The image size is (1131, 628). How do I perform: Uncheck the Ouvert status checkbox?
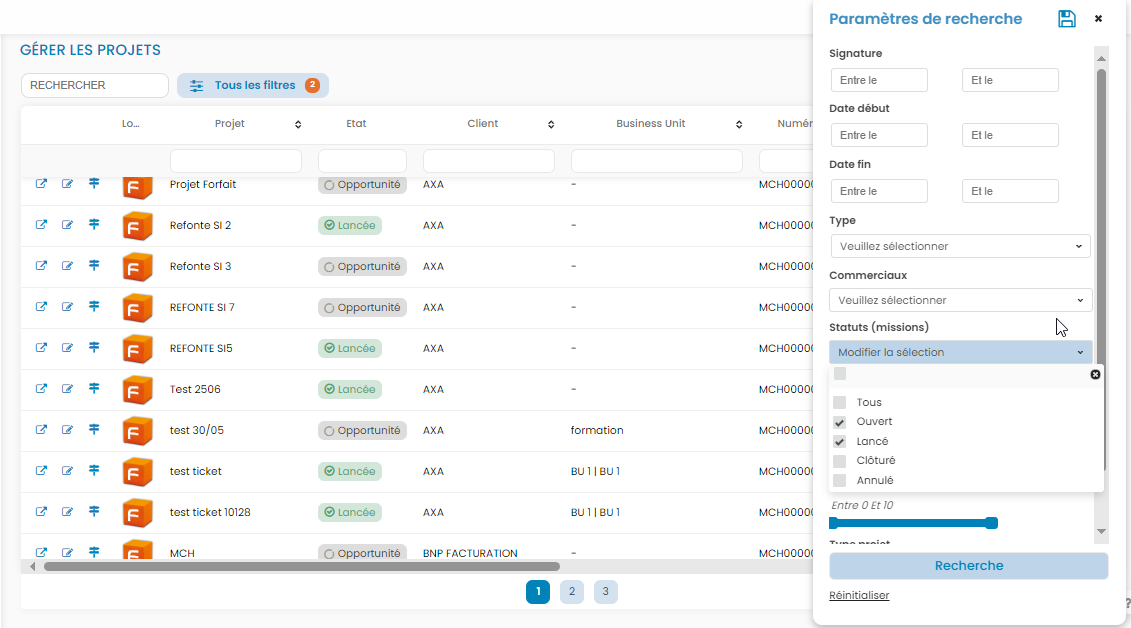pos(840,422)
